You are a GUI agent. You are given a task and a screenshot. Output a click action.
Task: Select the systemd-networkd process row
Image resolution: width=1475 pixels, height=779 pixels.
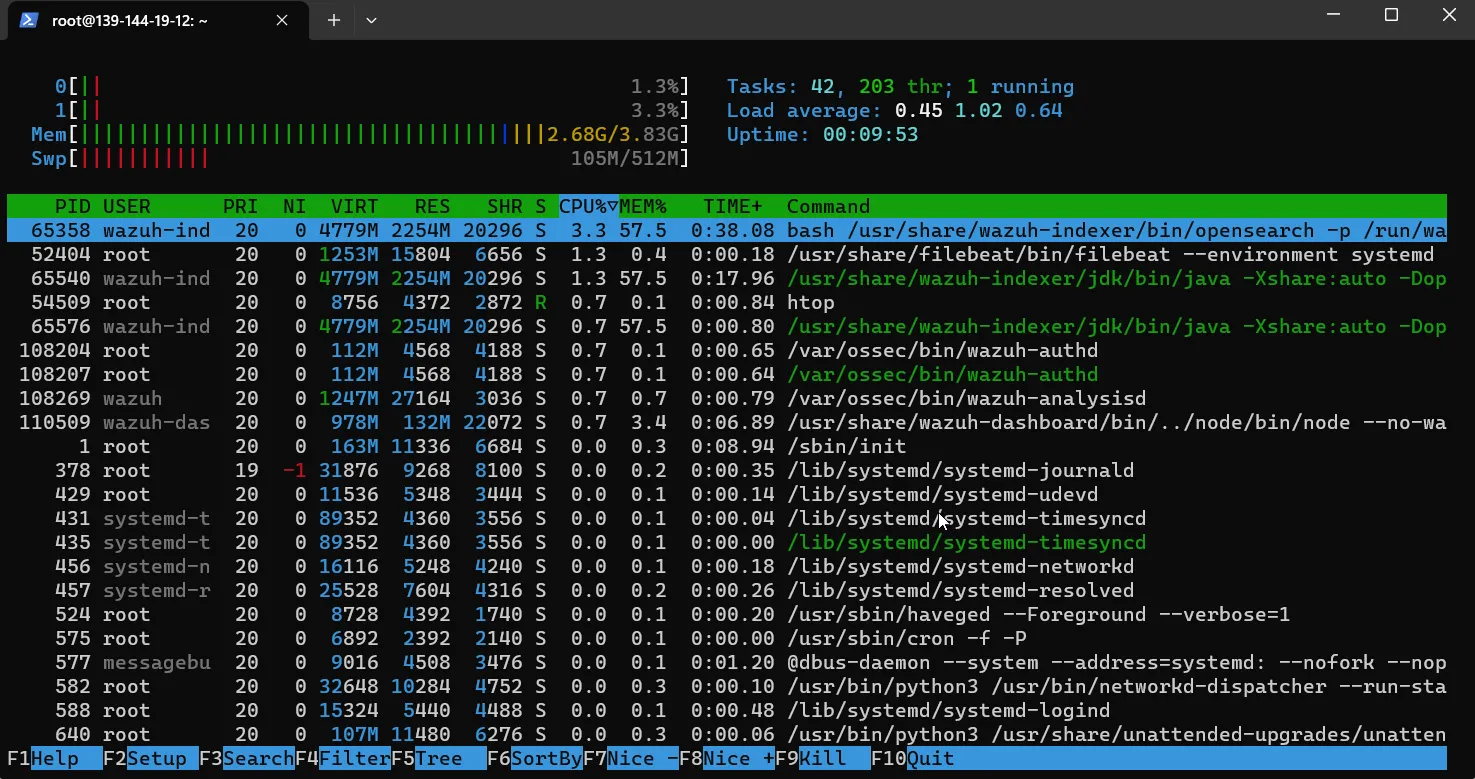(x=727, y=566)
